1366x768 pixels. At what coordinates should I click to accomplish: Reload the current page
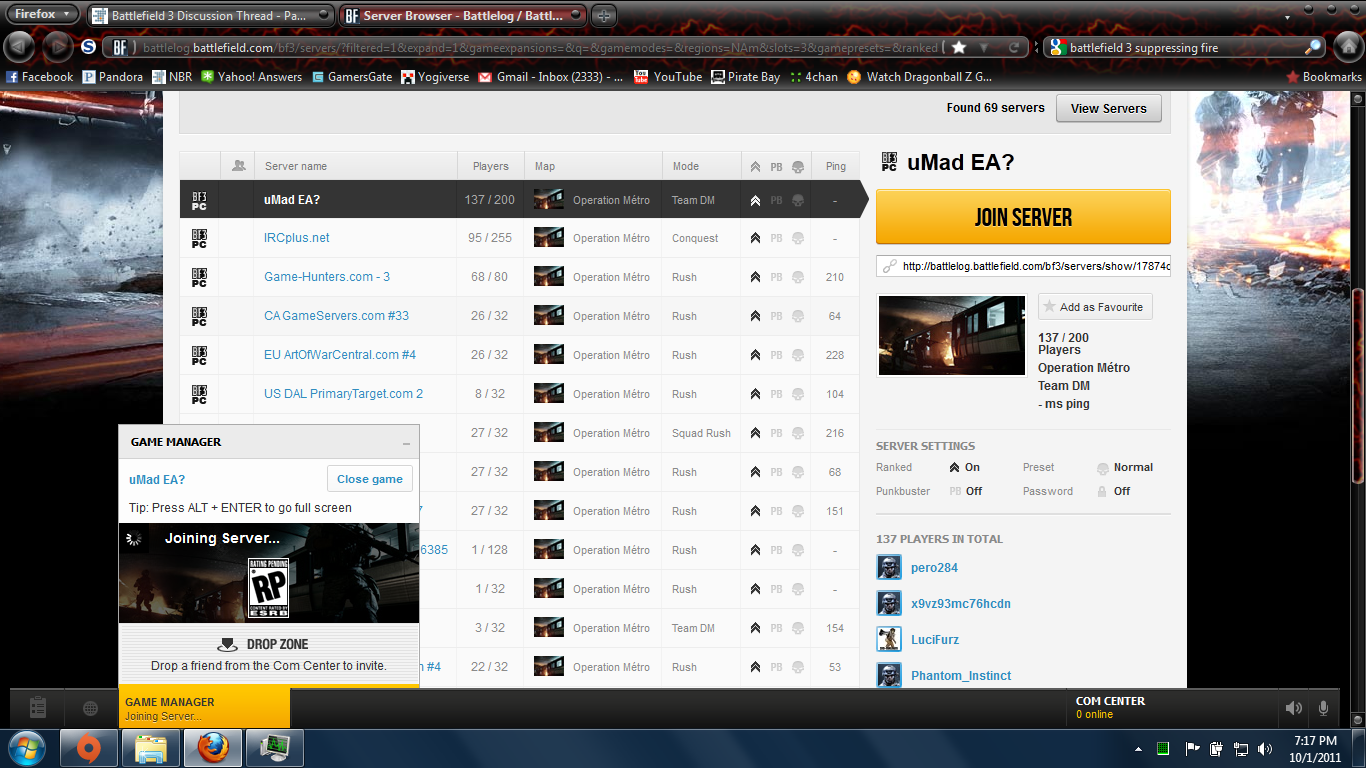tap(1014, 47)
